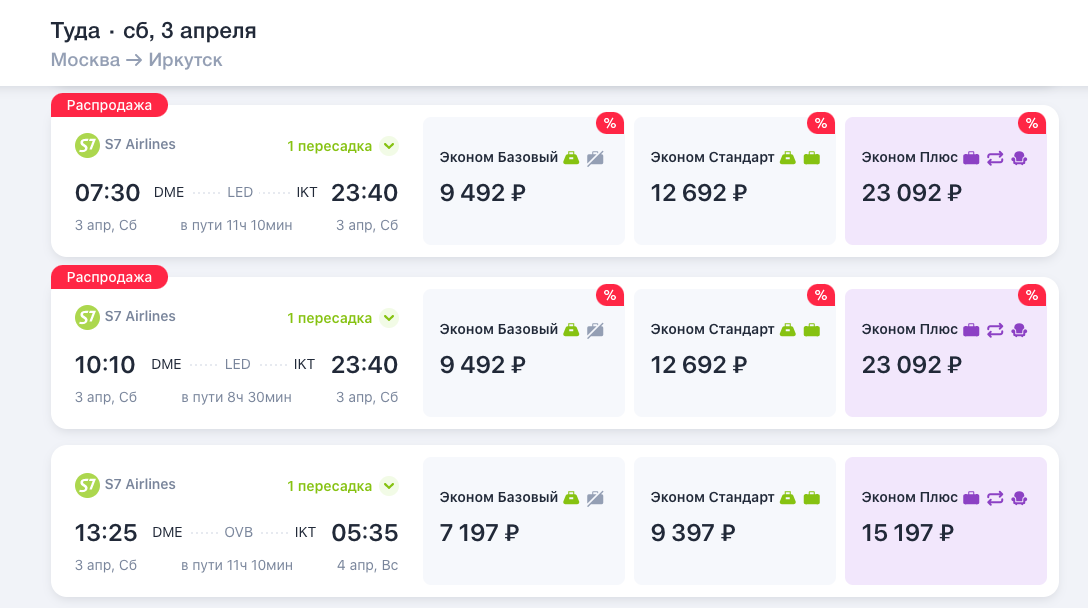Click the S7 logo on the 13:25 flight
The image size is (1088, 608).
[x=87, y=485]
